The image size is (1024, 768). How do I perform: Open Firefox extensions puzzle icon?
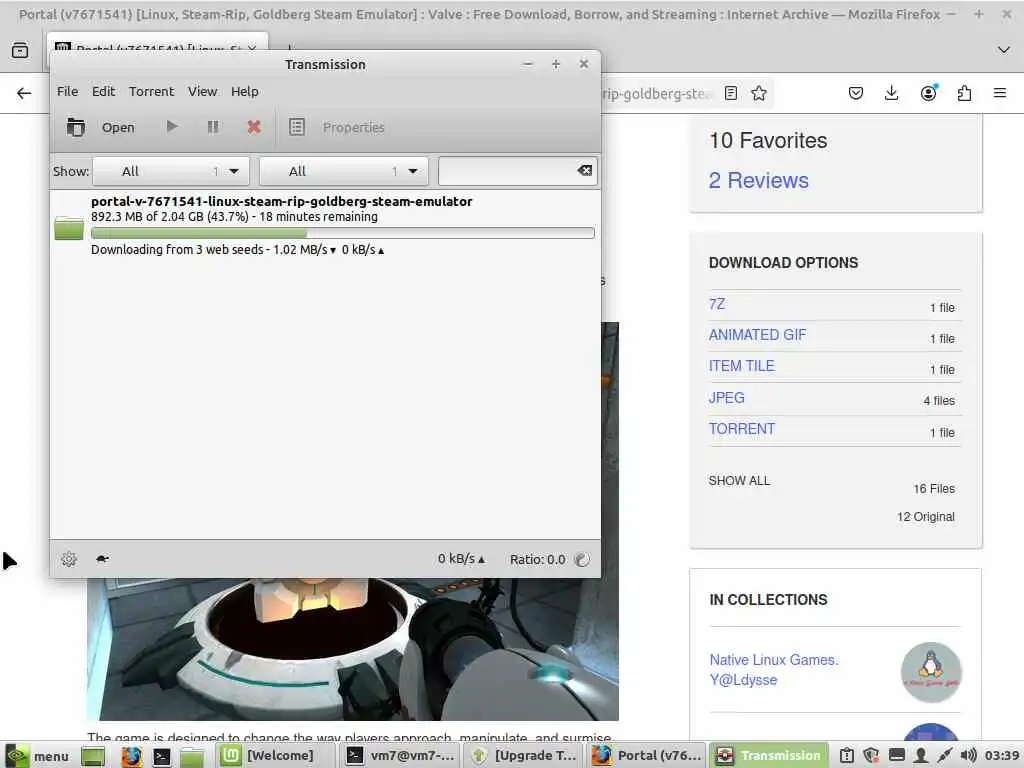[x=964, y=93]
